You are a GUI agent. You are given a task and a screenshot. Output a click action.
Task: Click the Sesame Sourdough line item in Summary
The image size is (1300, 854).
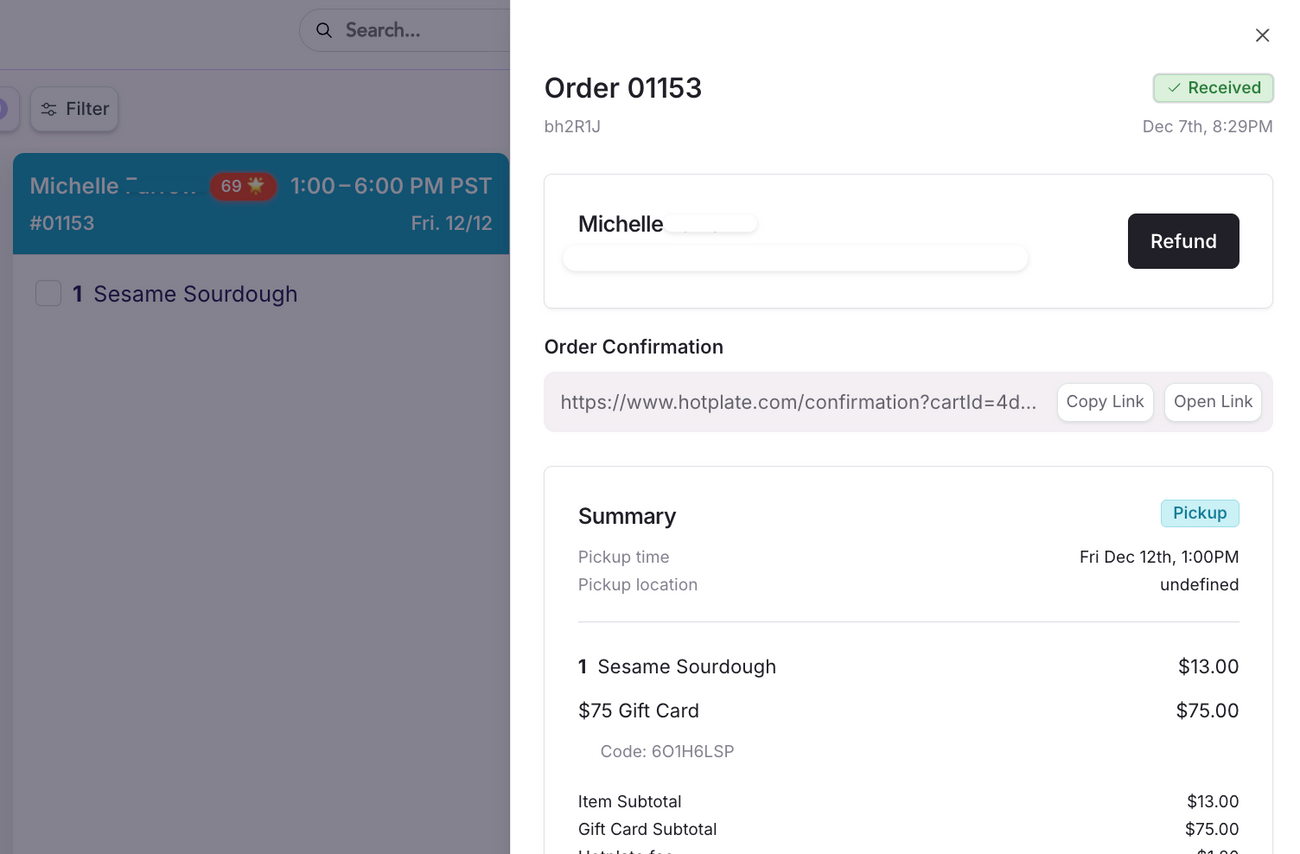click(x=686, y=667)
